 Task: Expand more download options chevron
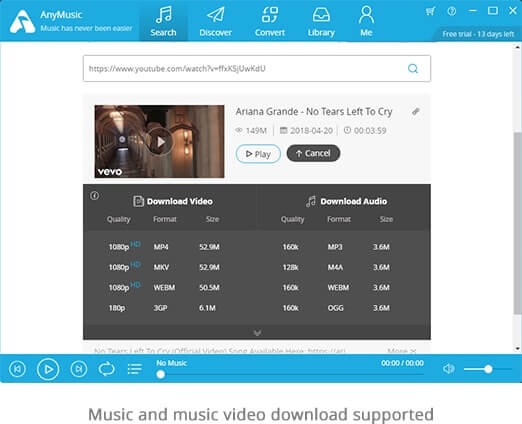257,333
